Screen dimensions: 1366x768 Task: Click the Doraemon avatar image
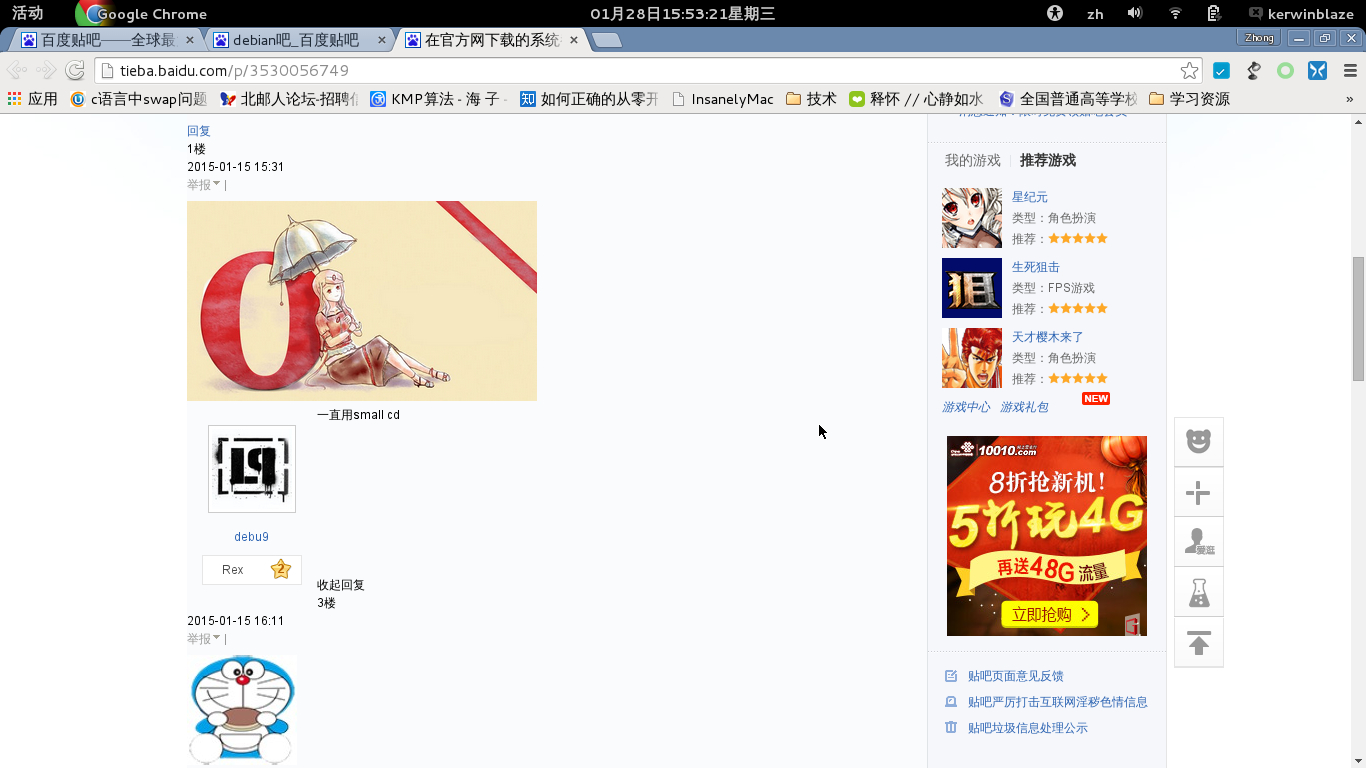(242, 710)
